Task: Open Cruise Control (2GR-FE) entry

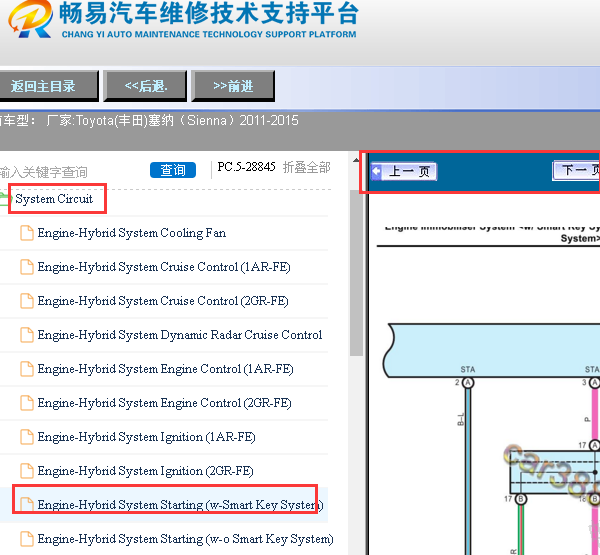Action: [163, 301]
